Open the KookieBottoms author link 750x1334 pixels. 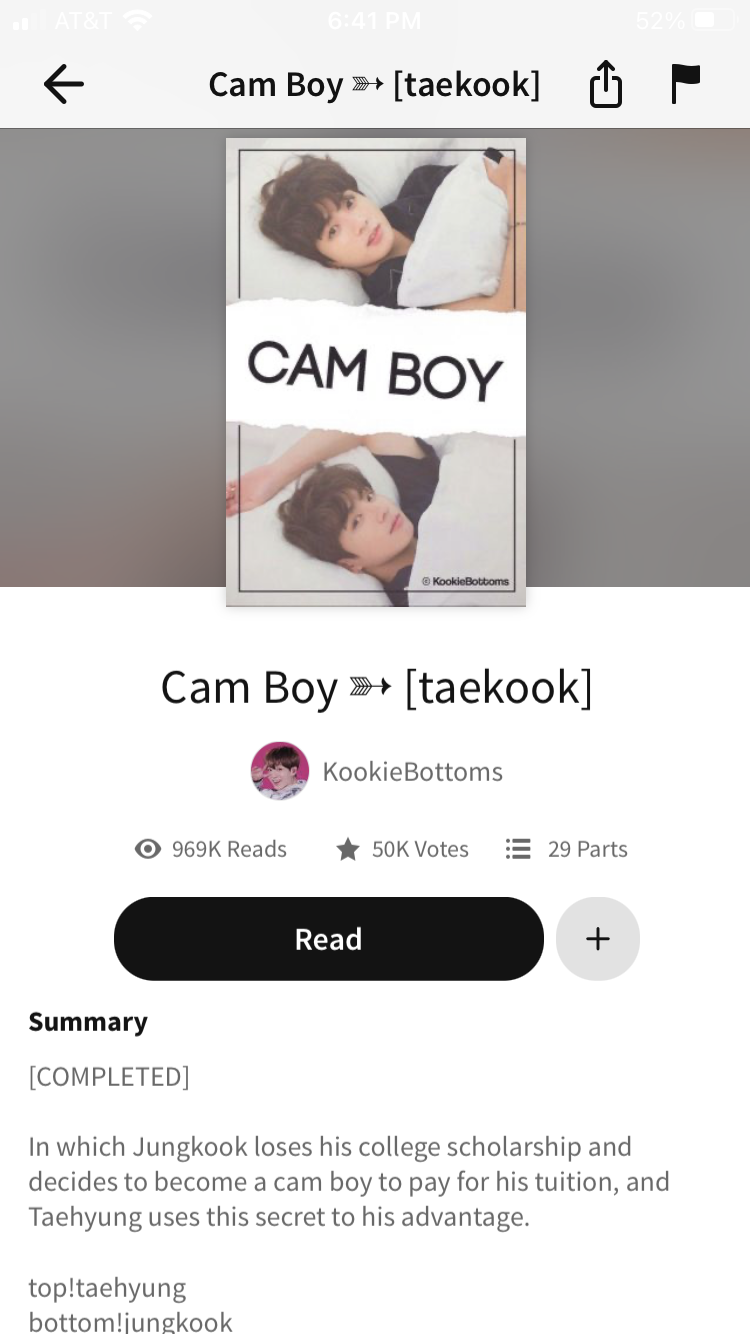click(412, 771)
